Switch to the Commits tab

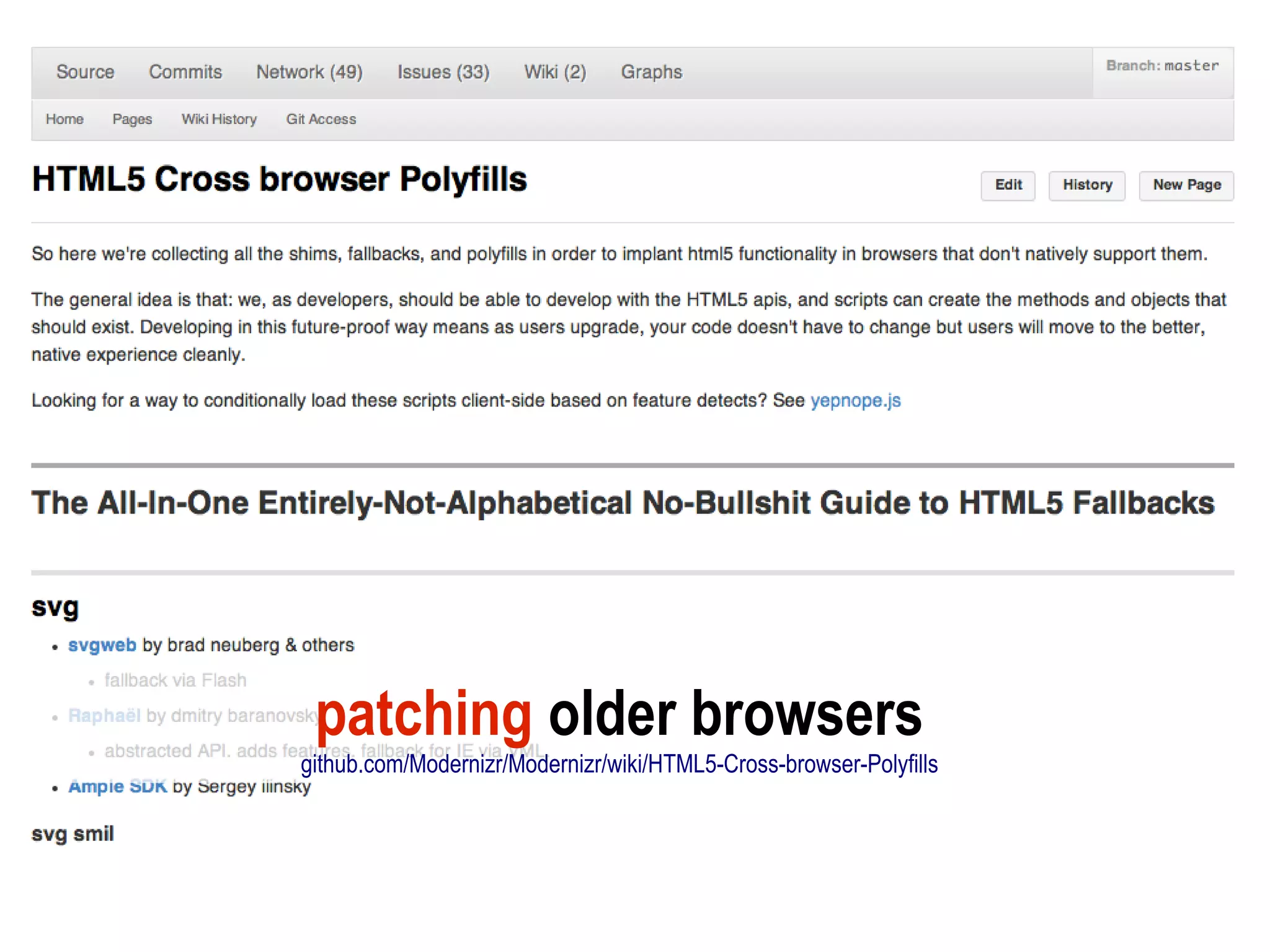coord(185,72)
